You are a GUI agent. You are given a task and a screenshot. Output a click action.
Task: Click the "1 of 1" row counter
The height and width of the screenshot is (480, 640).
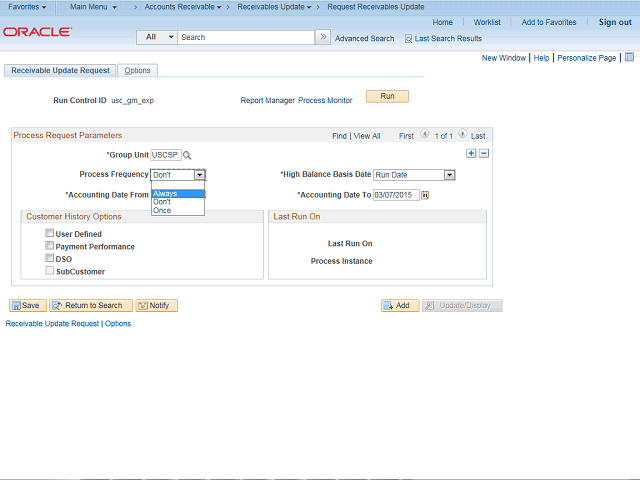443,136
